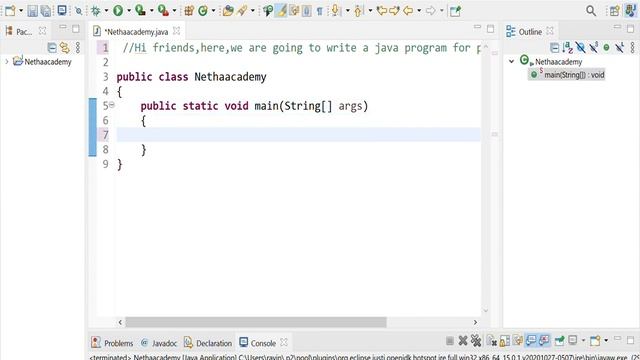This screenshot has width=640, height=360.
Task: Collapse all in Outline view
Action: pyautogui.click(x=554, y=48)
